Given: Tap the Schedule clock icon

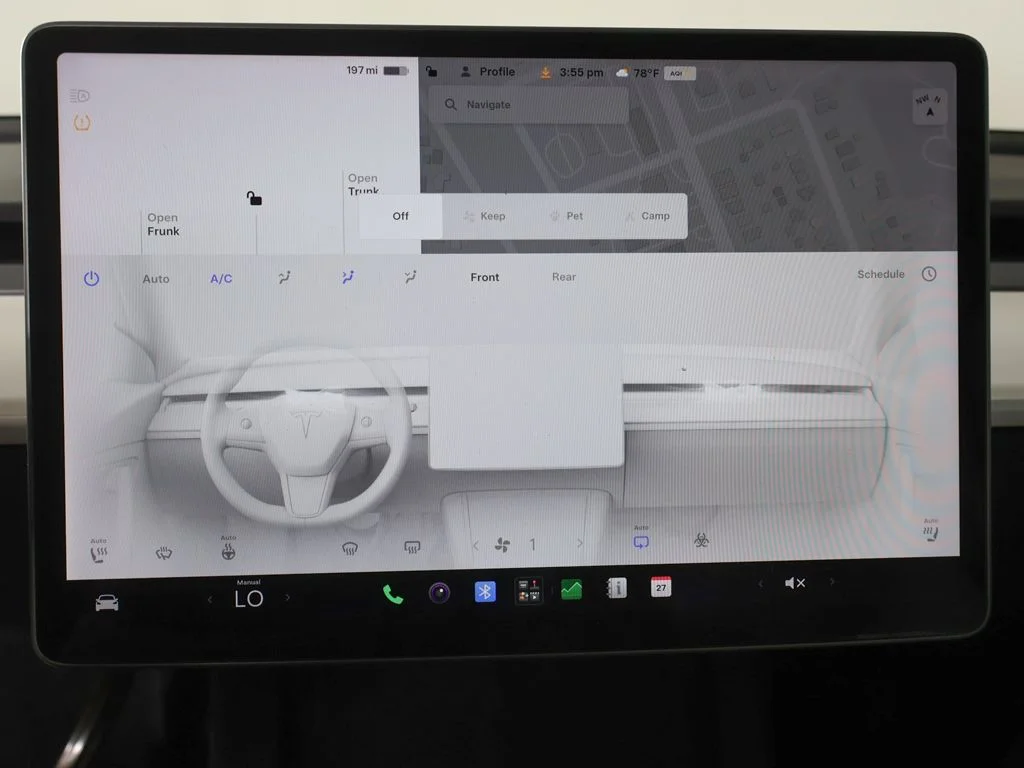Looking at the screenshot, I should [929, 274].
